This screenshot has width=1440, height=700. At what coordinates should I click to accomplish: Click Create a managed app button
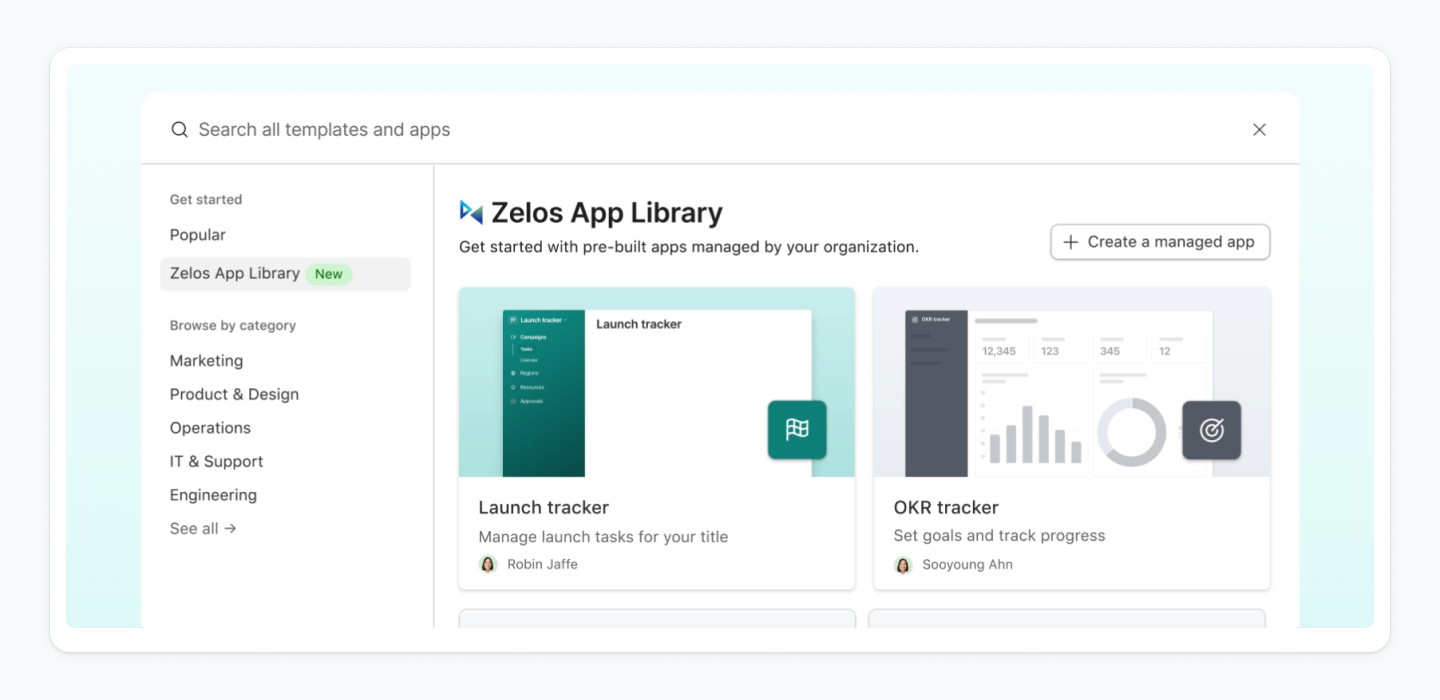coord(1160,242)
